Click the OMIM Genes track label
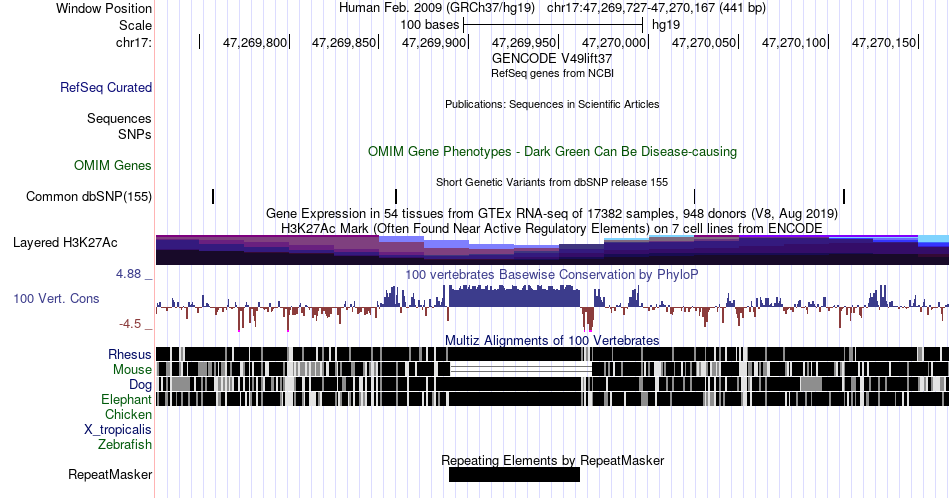Image resolution: width=950 pixels, height=498 pixels. click(113, 165)
